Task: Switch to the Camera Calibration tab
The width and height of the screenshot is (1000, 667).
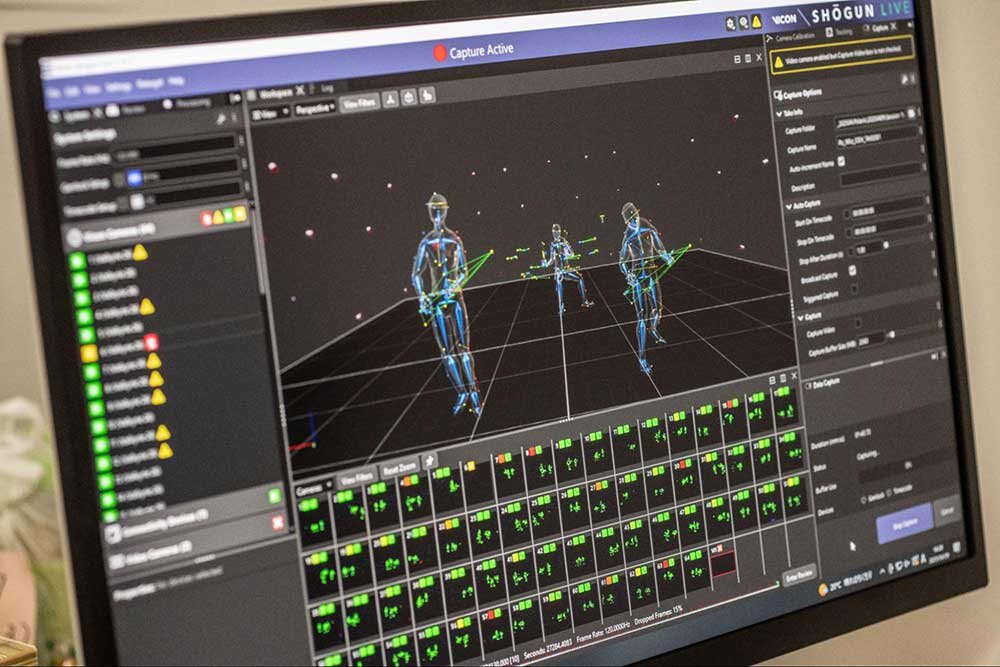Action: (793, 37)
